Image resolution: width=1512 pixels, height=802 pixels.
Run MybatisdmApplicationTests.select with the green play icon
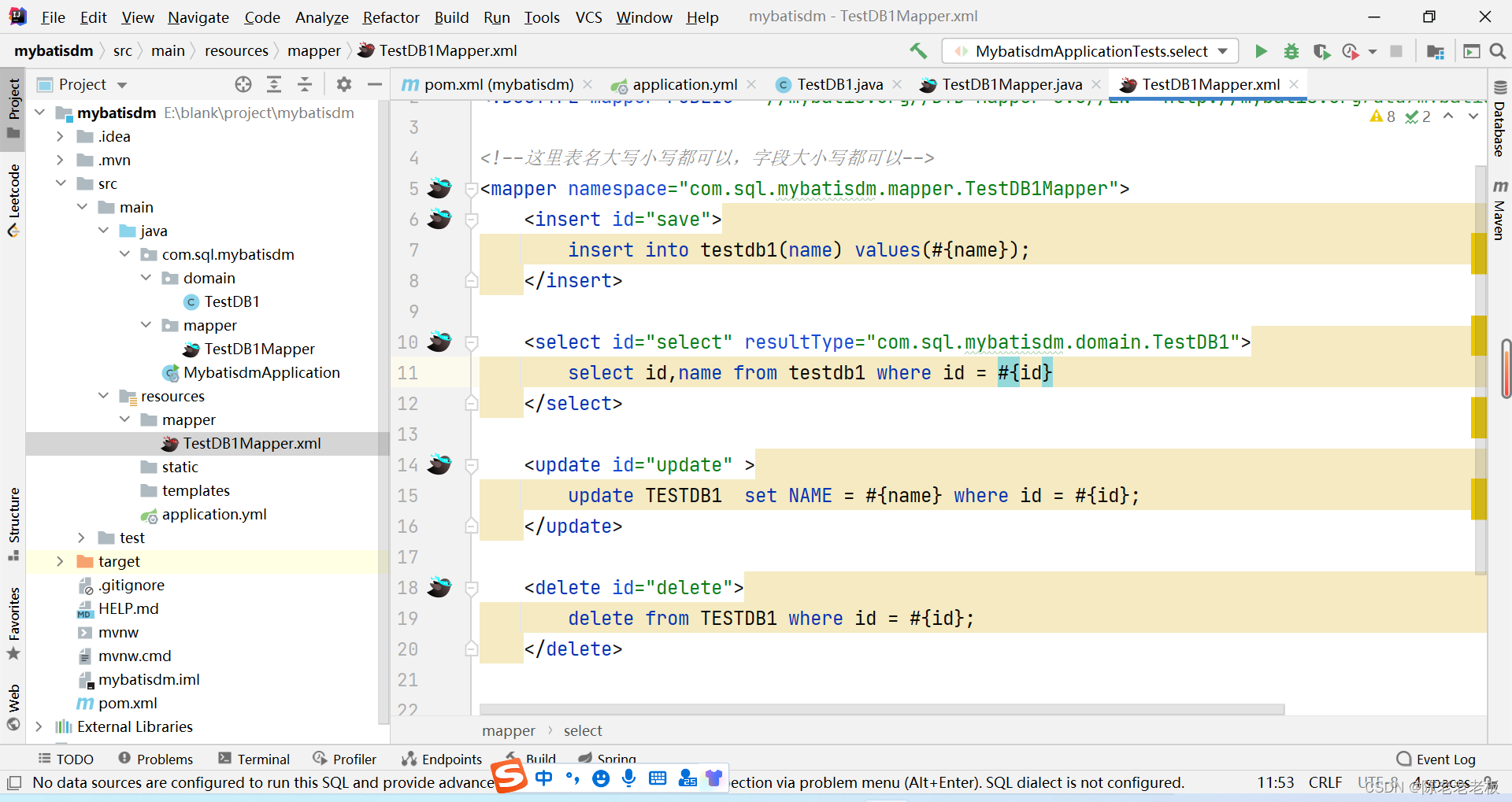(1261, 51)
